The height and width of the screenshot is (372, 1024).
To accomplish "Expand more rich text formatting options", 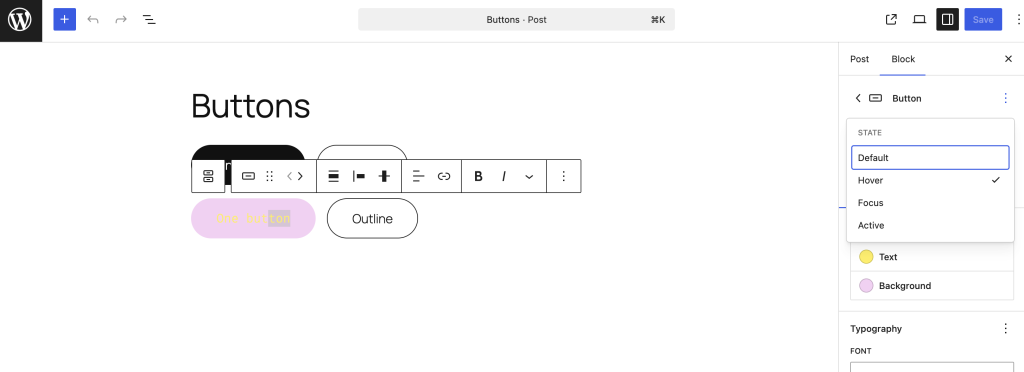I will click(x=529, y=176).
